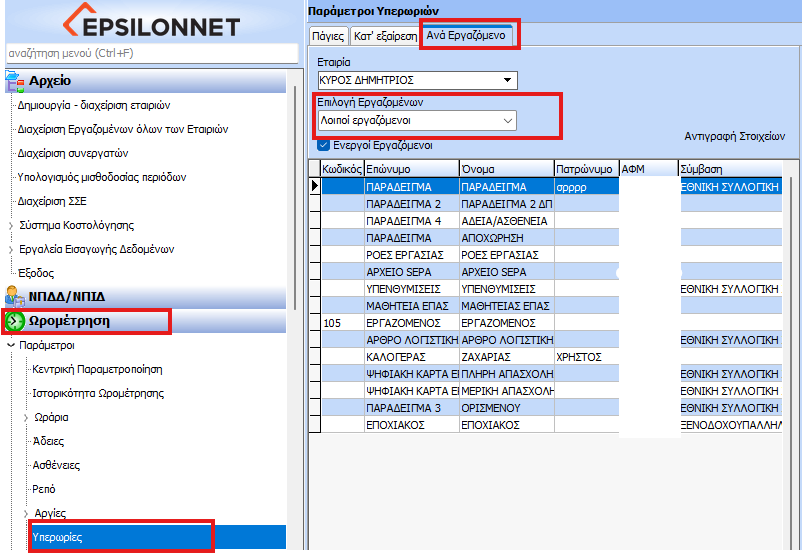This screenshot has width=802, height=553.
Task: Select the ΕΠΟΧΙΑΚΟΣ surname cell
Action: (x=412, y=425)
